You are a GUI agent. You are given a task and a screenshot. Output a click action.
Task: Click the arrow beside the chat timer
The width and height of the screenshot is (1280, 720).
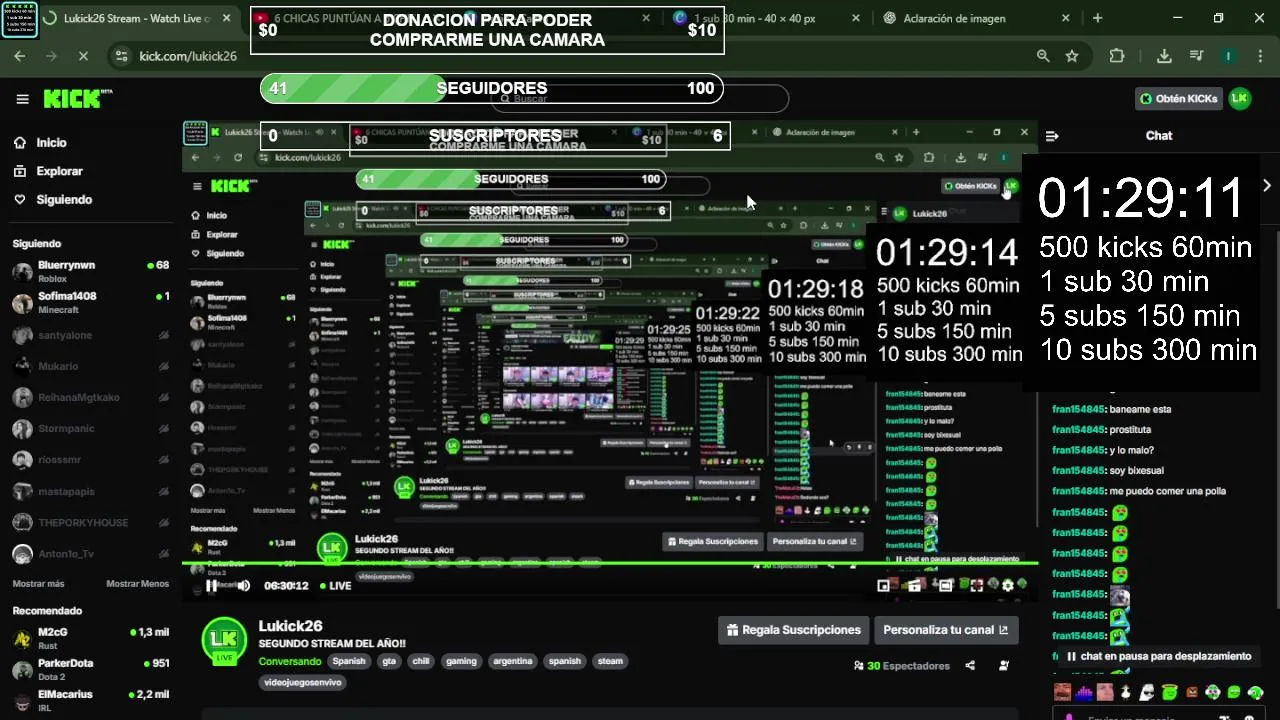pos(1267,185)
